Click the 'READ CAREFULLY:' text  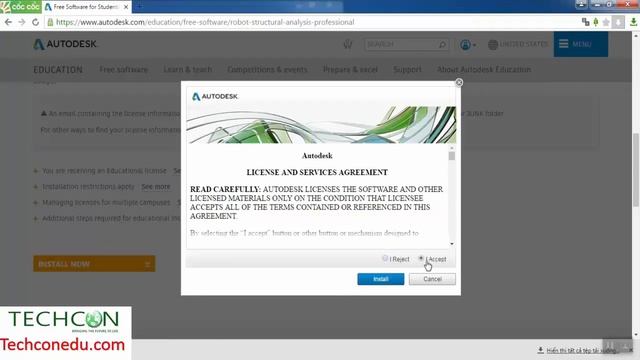pyautogui.click(x=225, y=189)
